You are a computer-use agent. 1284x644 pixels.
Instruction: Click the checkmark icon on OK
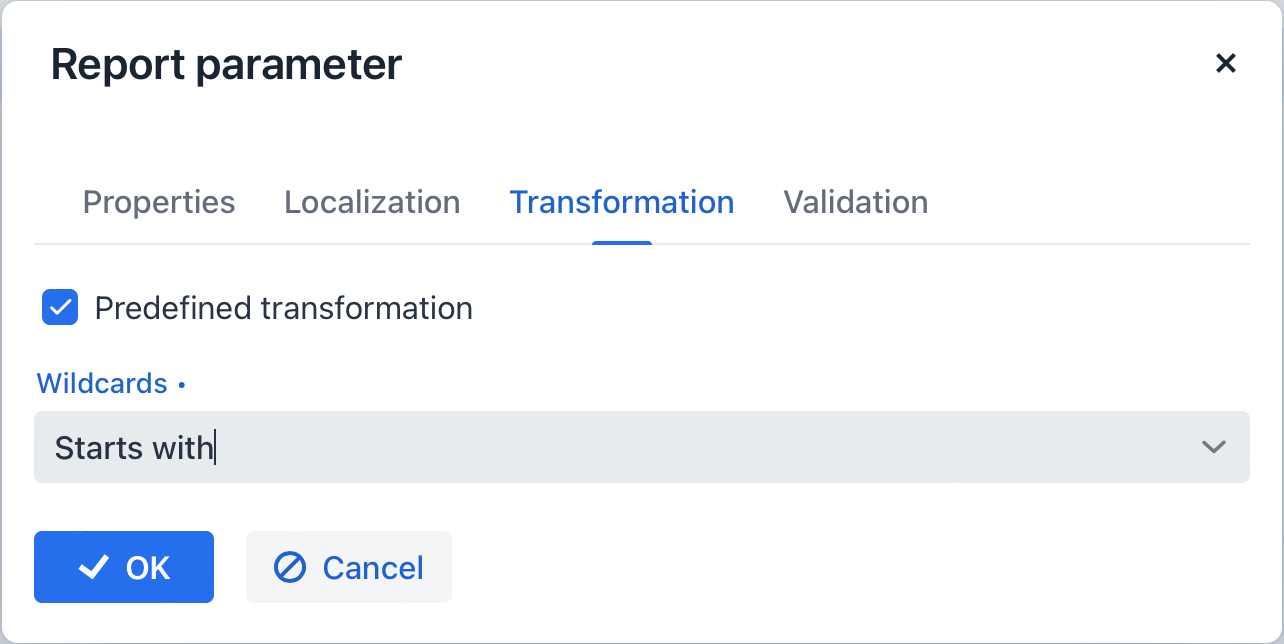[x=94, y=568]
